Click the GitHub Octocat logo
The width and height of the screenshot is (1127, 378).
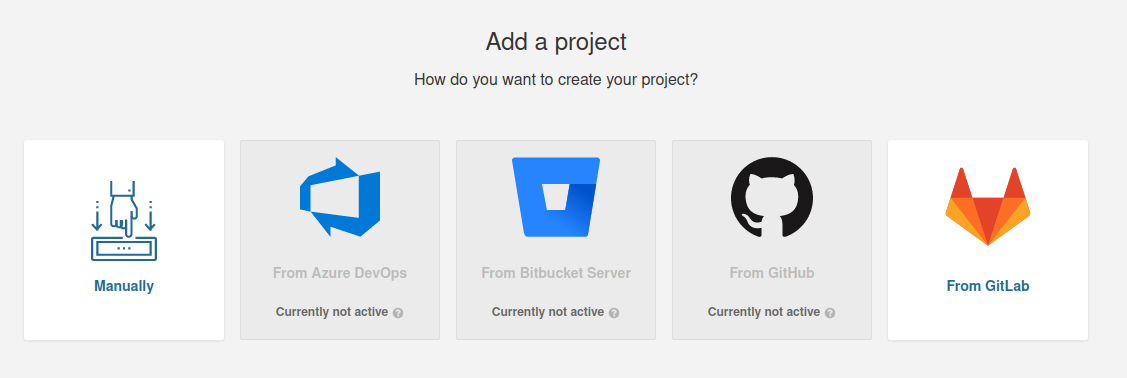772,197
